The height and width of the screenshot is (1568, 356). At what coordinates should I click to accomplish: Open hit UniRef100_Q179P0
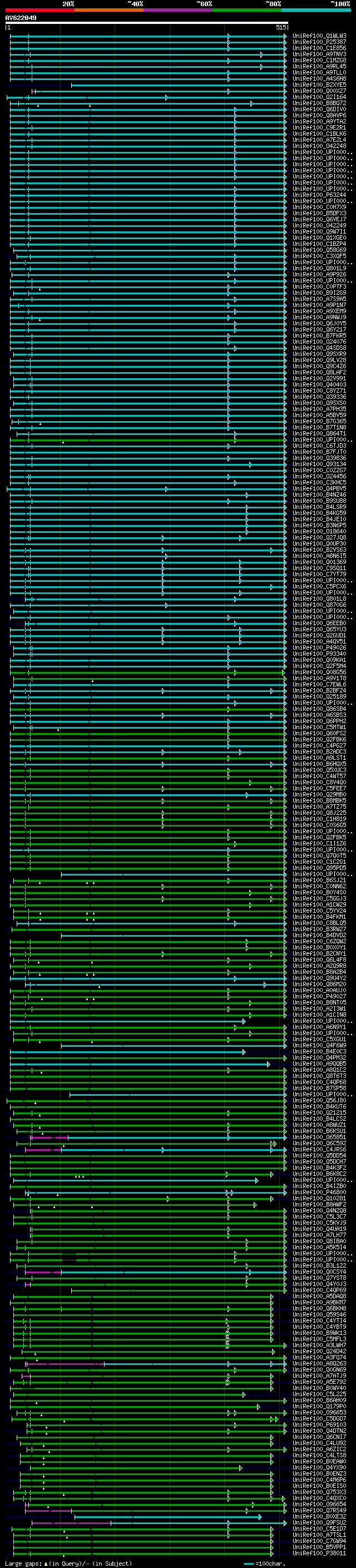319,1406
